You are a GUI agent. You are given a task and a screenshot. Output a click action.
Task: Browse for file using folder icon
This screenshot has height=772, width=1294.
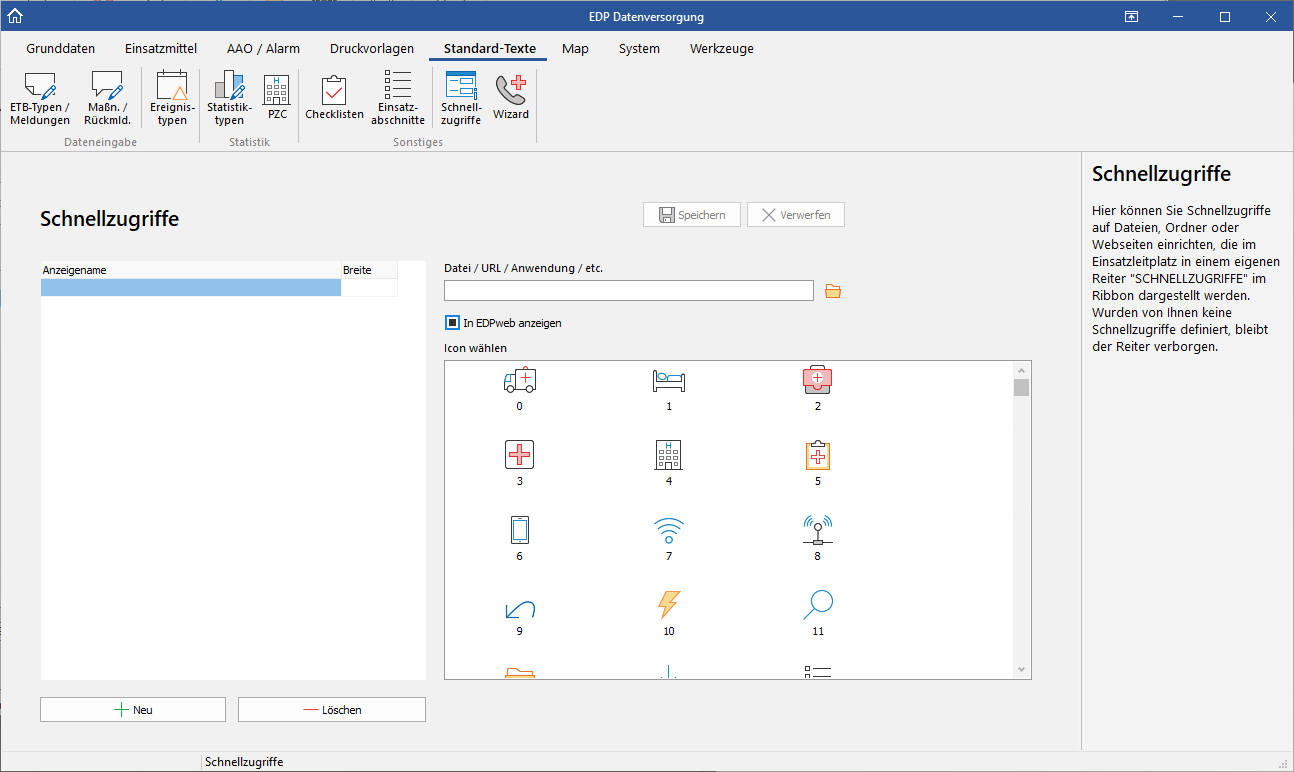[833, 291]
